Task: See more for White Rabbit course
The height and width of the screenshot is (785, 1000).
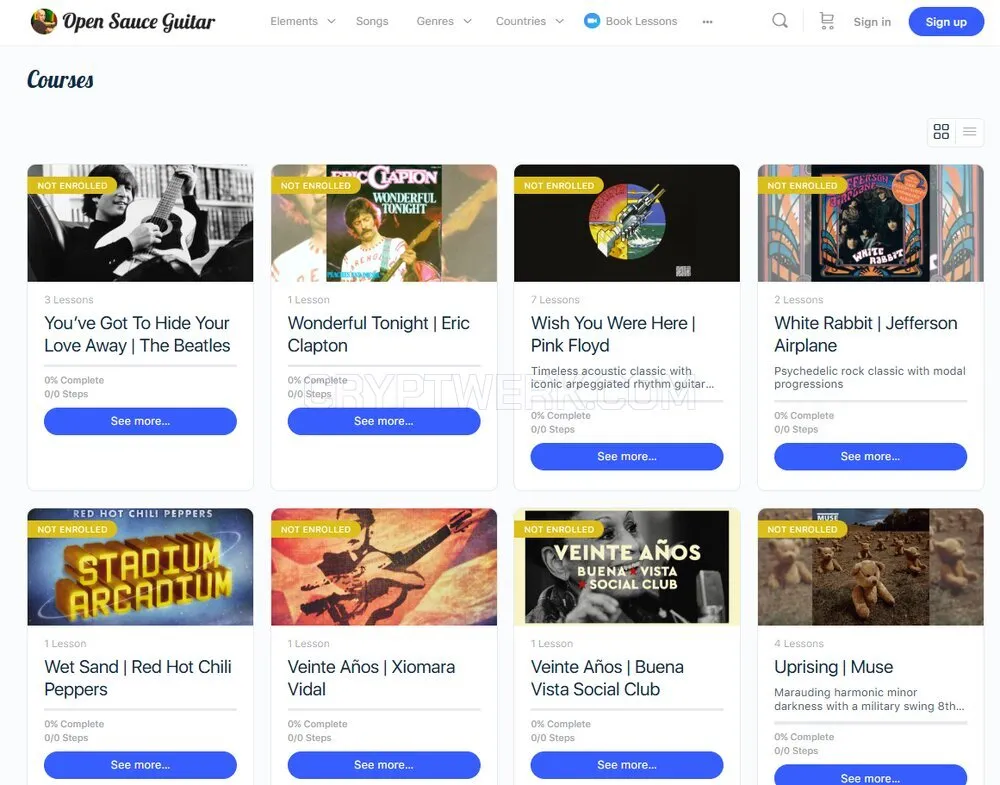Action: [x=871, y=457]
